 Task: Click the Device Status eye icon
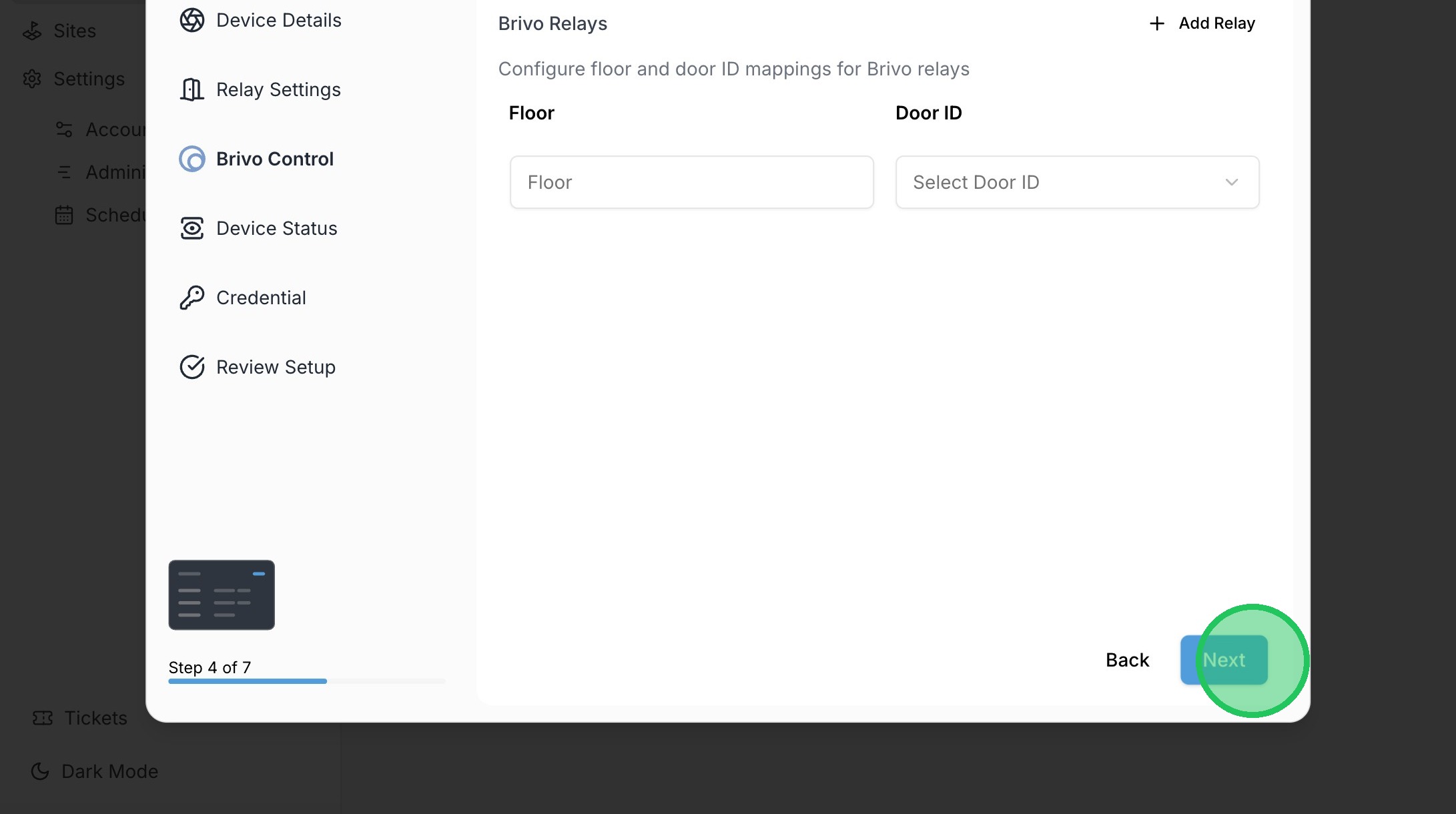[x=192, y=228]
